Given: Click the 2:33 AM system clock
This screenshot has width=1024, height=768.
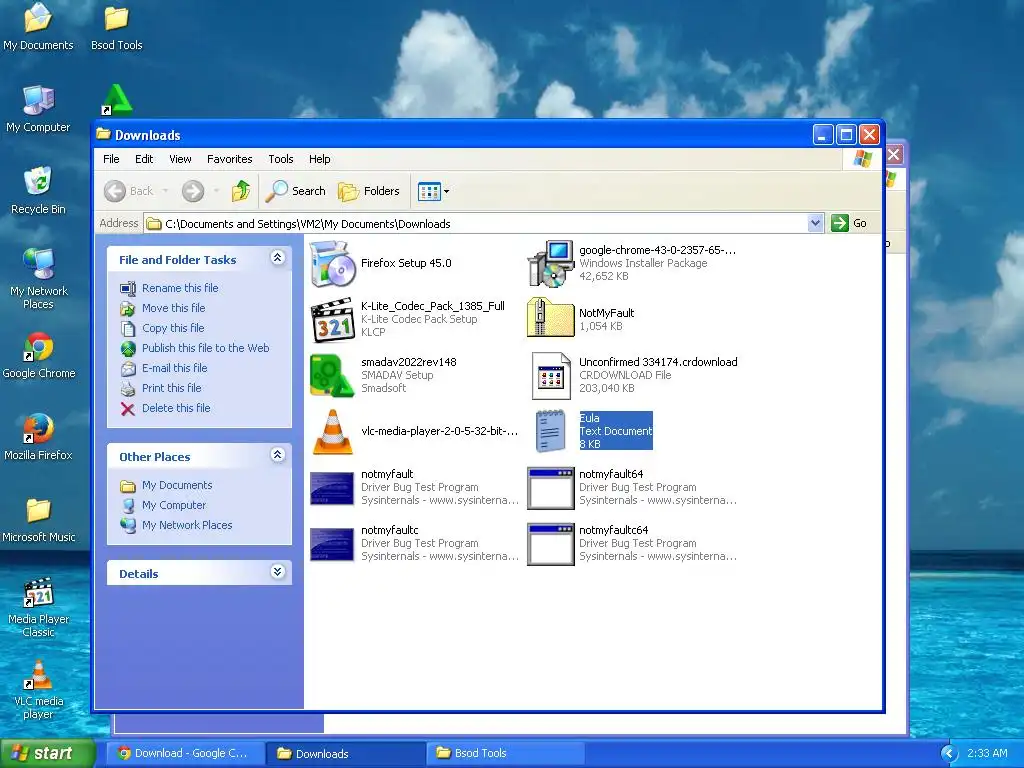Looking at the screenshot, I should [987, 753].
